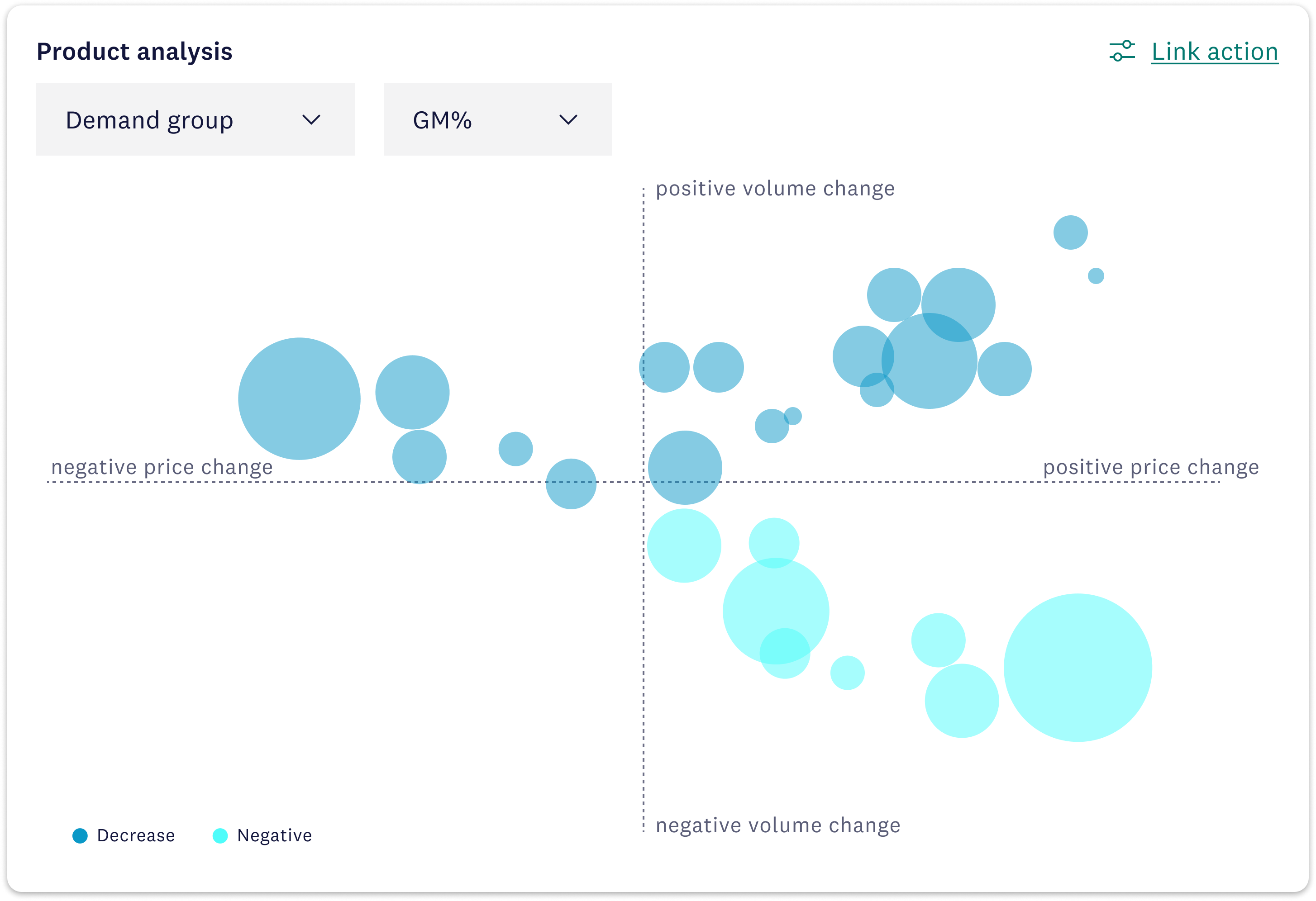Click the cyan Negative legend dot

pos(220,835)
